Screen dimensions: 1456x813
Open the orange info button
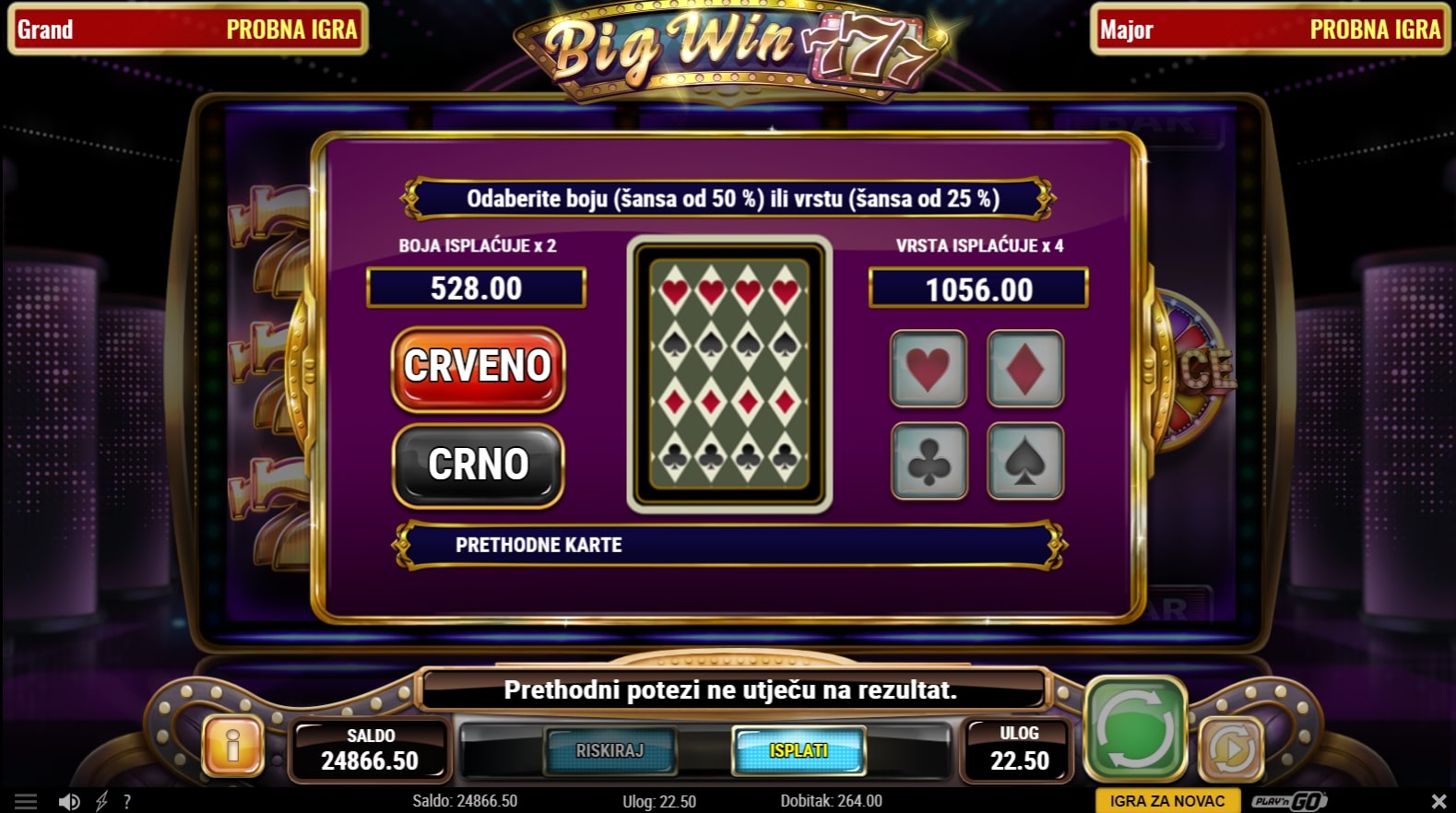click(232, 745)
